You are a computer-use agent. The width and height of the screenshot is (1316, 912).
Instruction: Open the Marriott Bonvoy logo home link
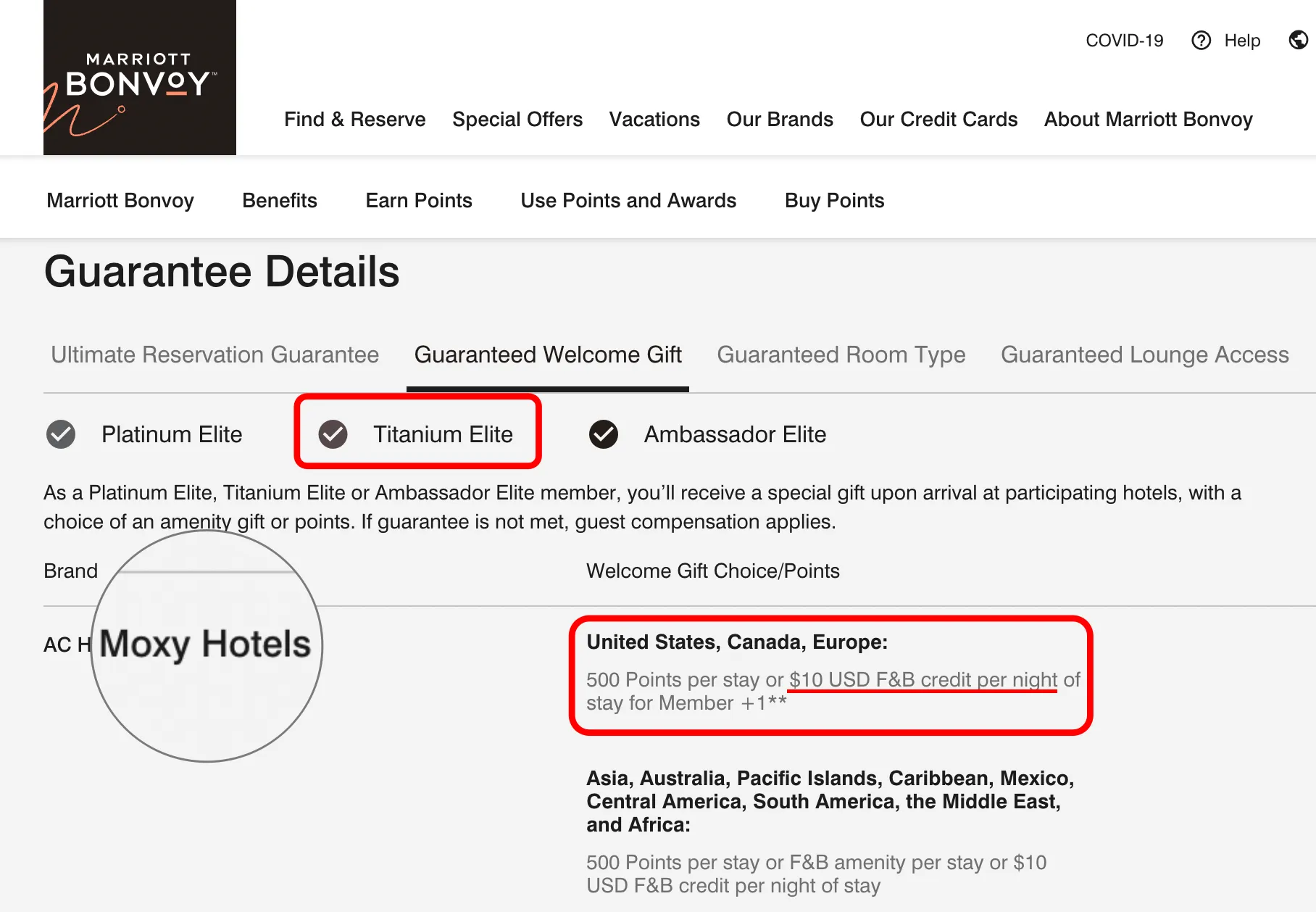click(140, 78)
